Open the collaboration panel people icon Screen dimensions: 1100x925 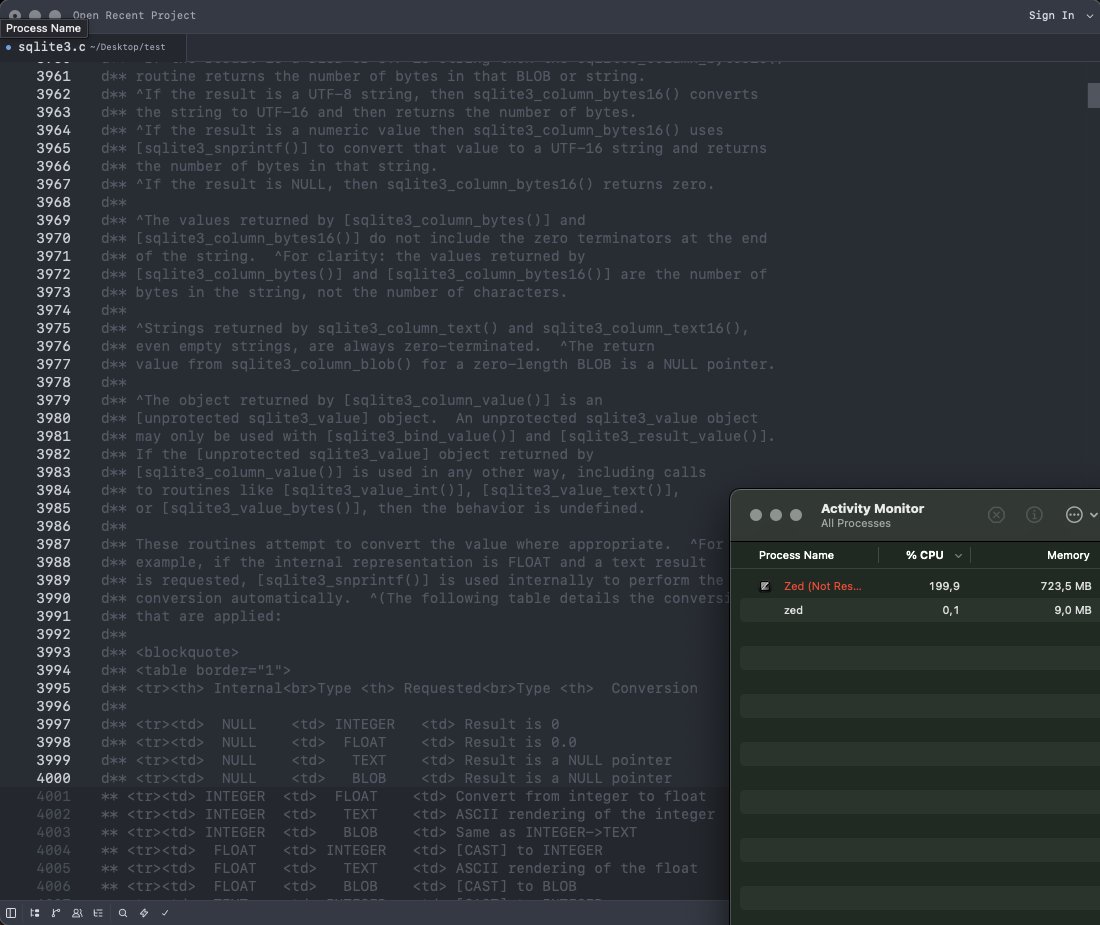(x=77, y=912)
